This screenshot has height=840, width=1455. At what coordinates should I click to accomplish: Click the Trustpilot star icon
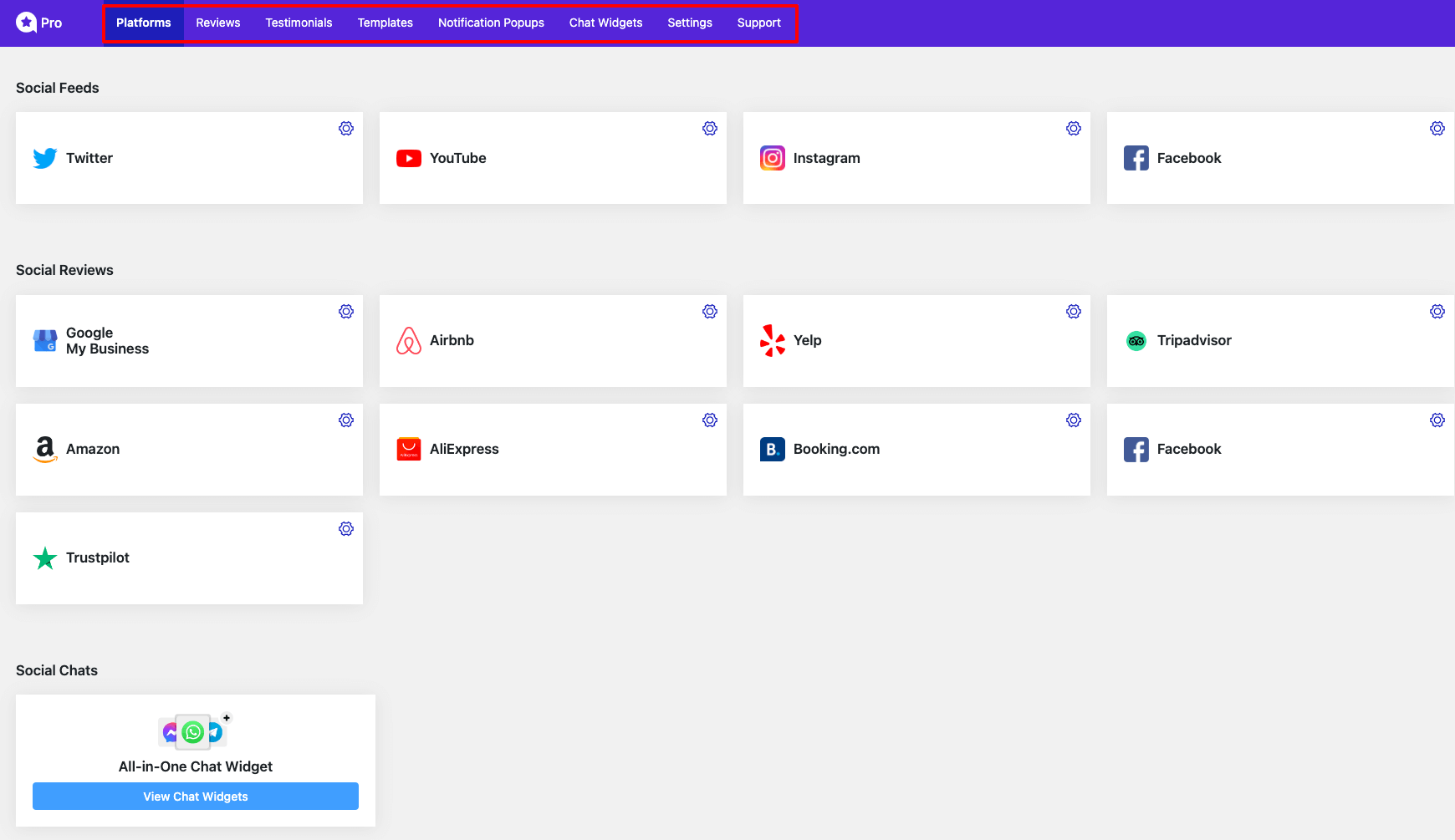[x=44, y=557]
